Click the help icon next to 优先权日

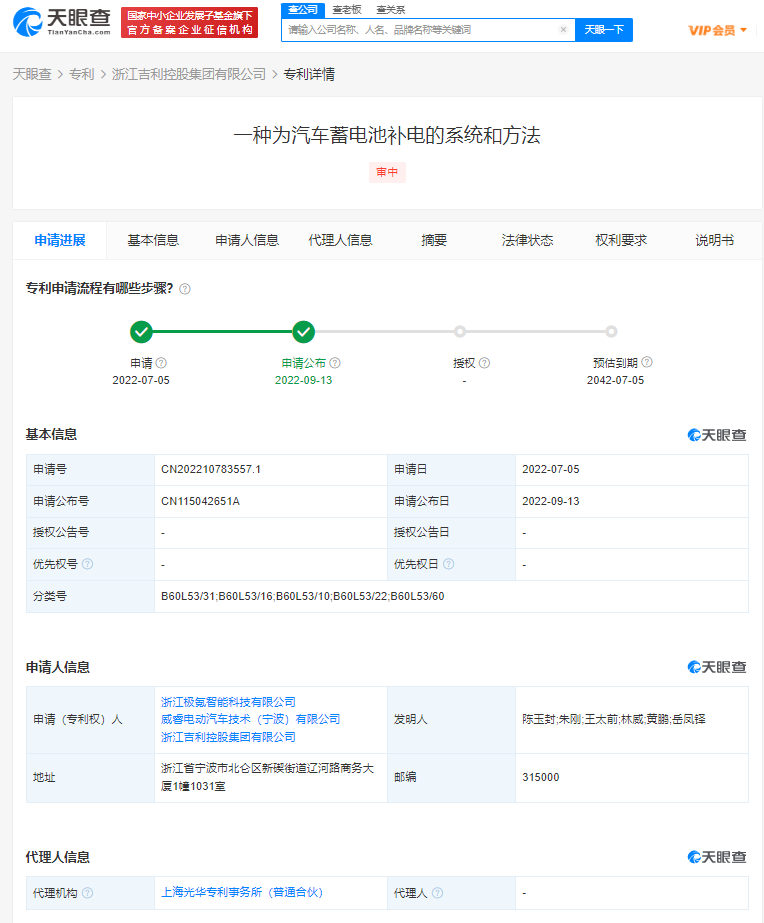click(x=449, y=564)
